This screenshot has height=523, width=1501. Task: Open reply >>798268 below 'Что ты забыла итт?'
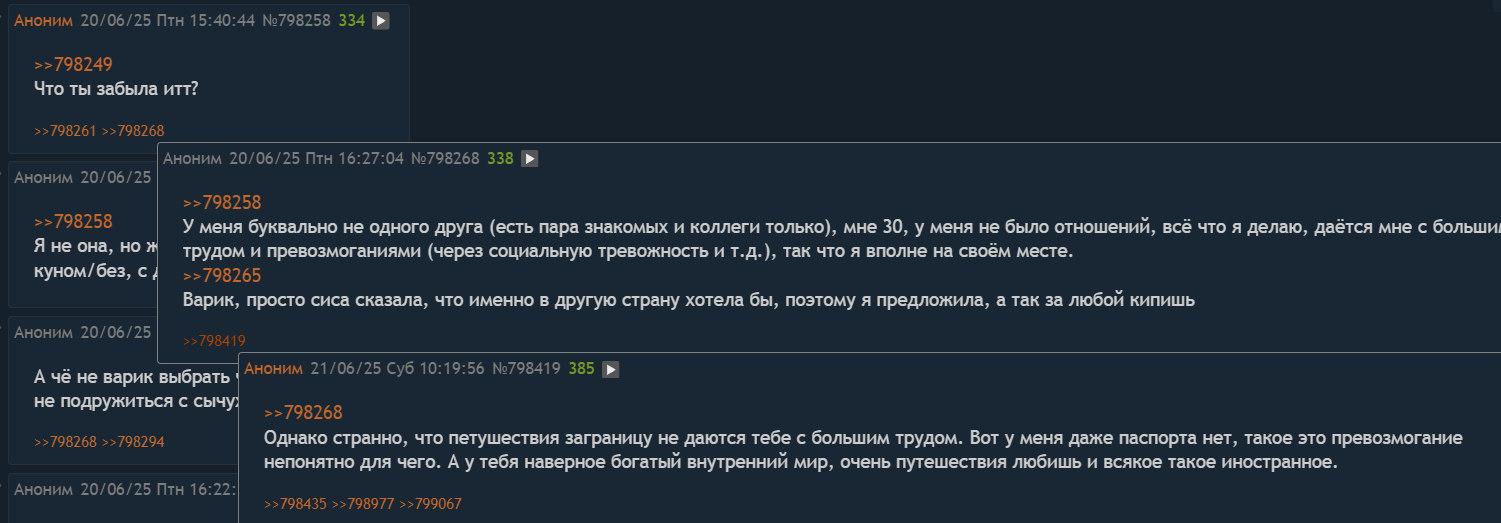133,131
